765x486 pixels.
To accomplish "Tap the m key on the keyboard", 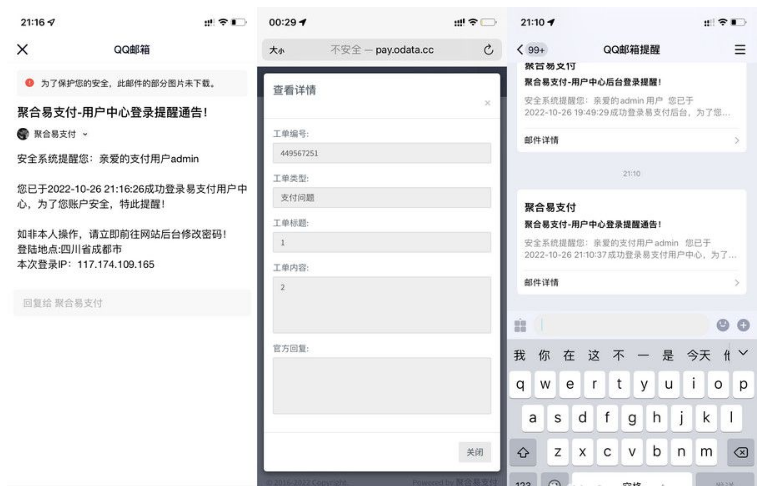I will [706, 452].
